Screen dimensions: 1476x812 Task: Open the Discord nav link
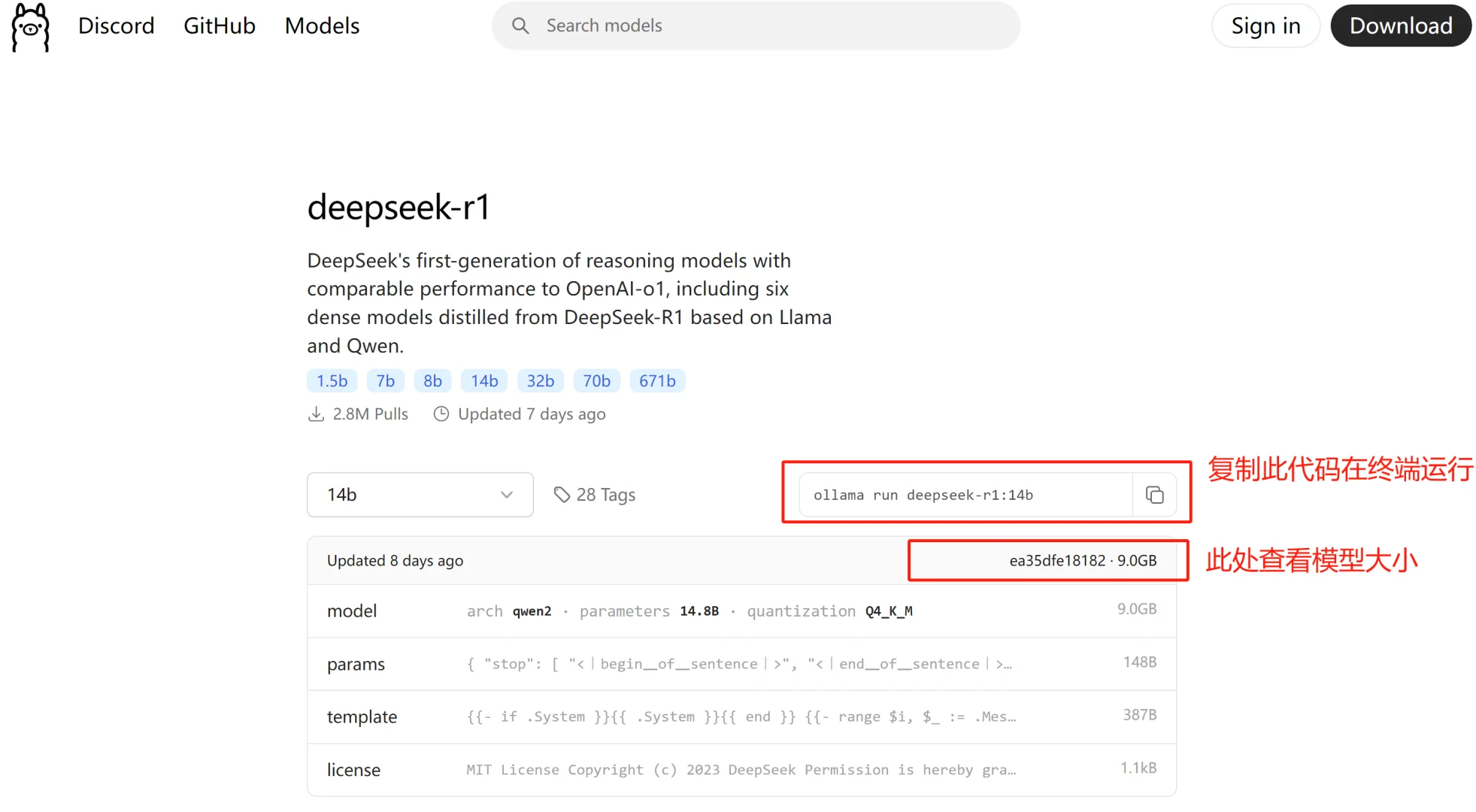116,26
